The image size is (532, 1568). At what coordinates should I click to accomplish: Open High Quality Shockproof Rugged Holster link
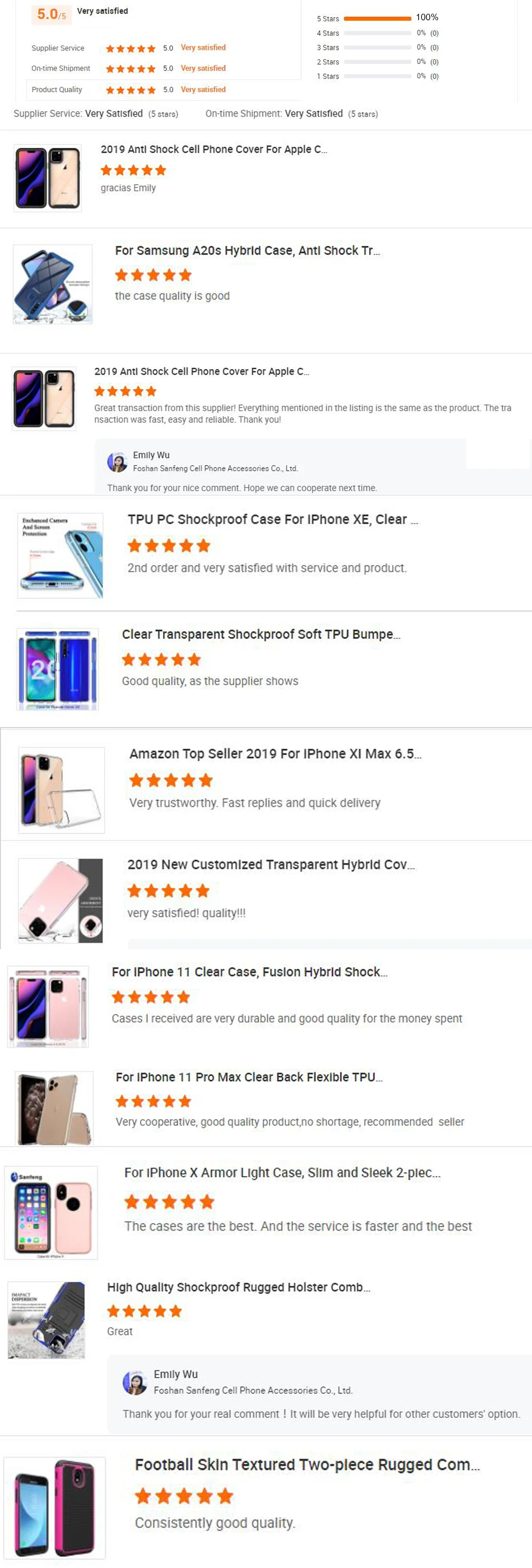point(239,1287)
